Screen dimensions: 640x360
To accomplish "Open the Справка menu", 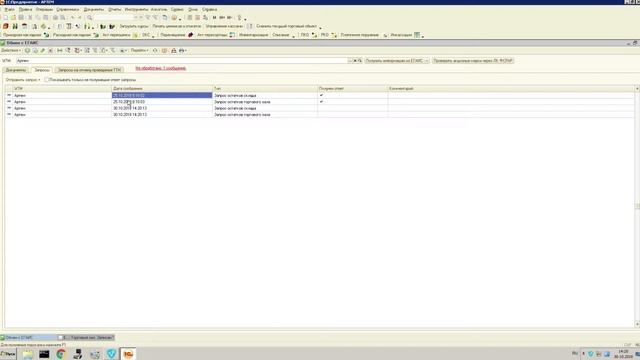I will point(209,9).
